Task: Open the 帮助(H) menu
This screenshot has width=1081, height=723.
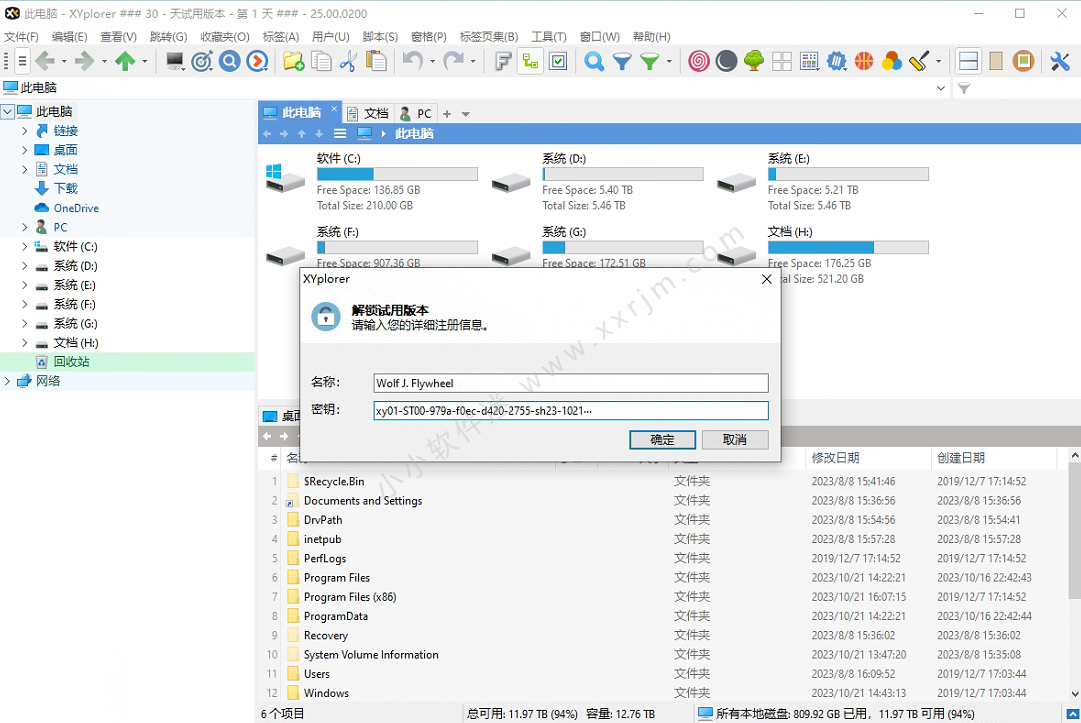Action: coord(651,37)
